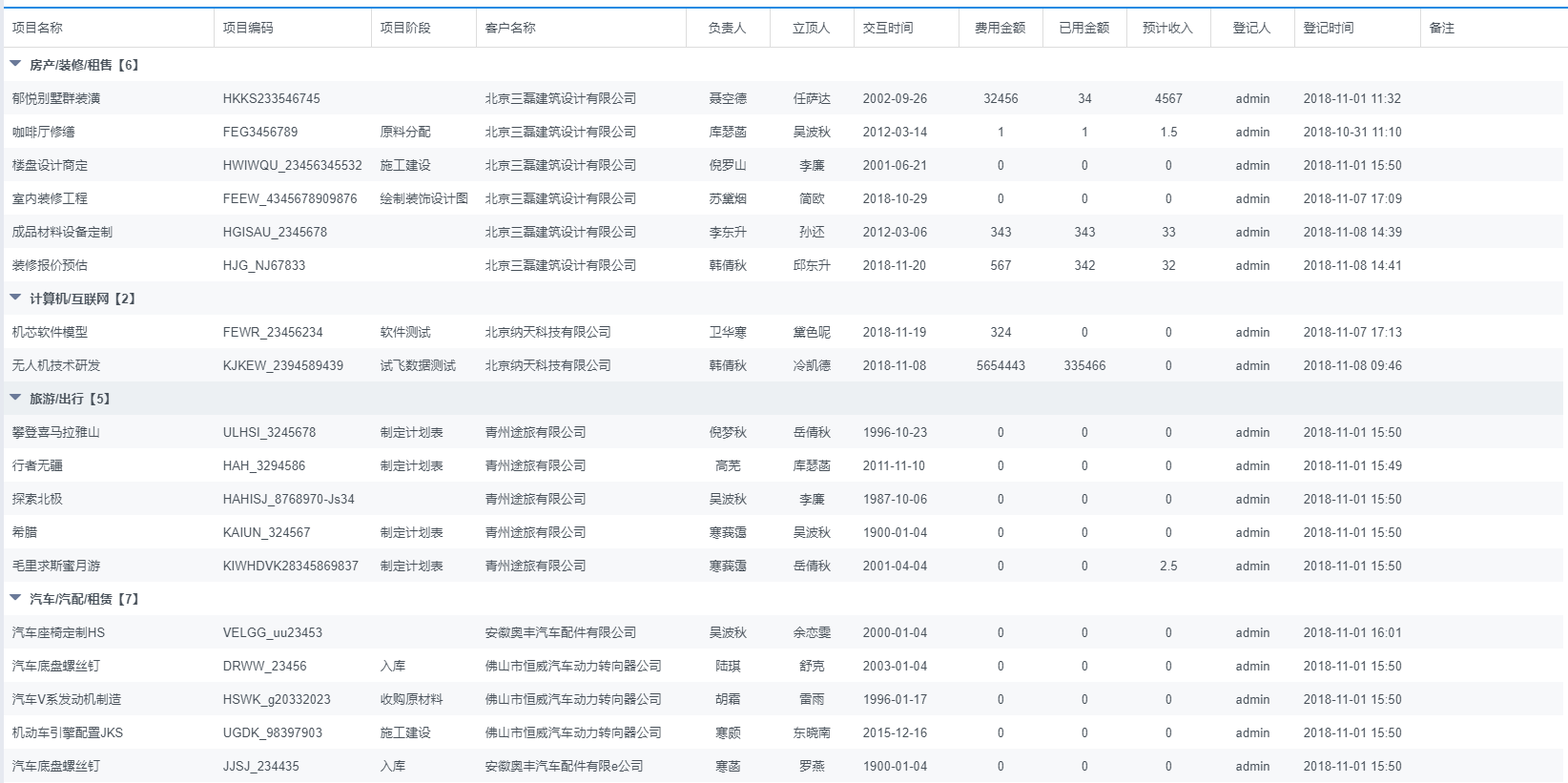Select the 装修报价预估 project
The height and width of the screenshot is (783, 1568).
50,265
